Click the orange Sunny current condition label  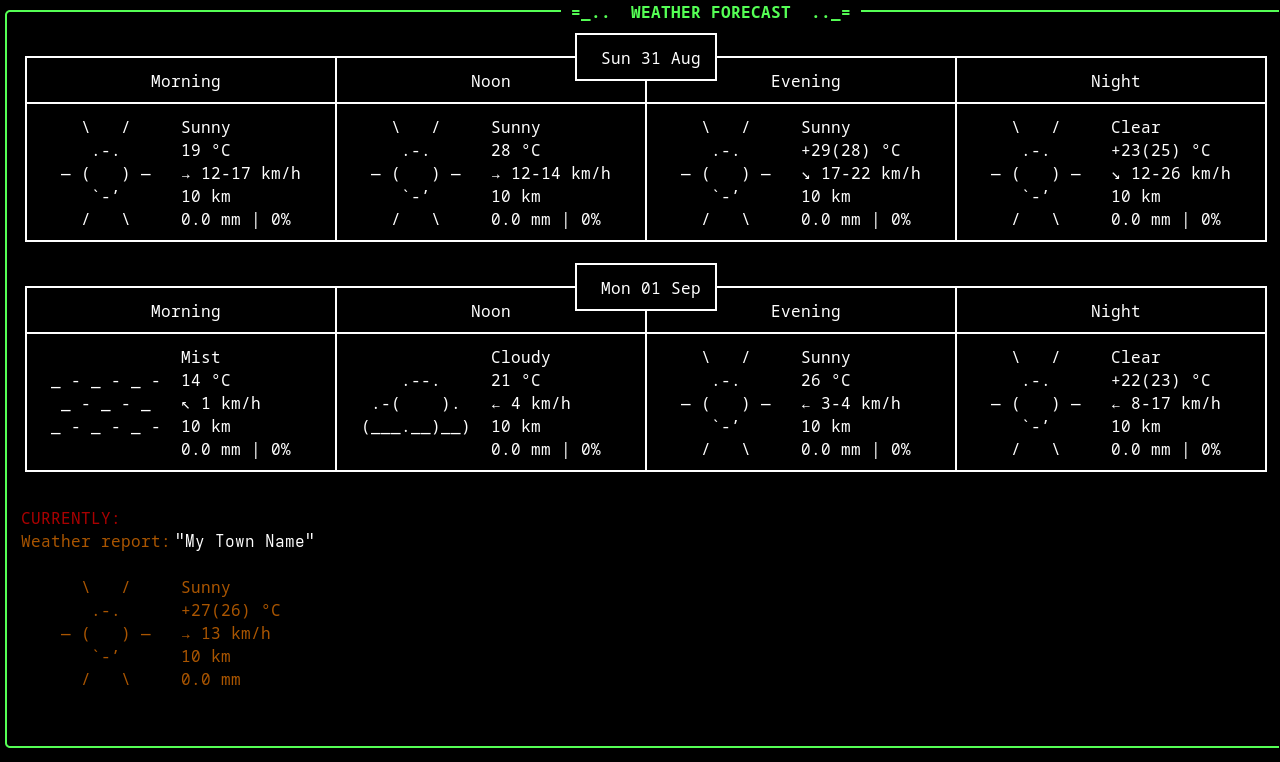pyautogui.click(x=206, y=587)
